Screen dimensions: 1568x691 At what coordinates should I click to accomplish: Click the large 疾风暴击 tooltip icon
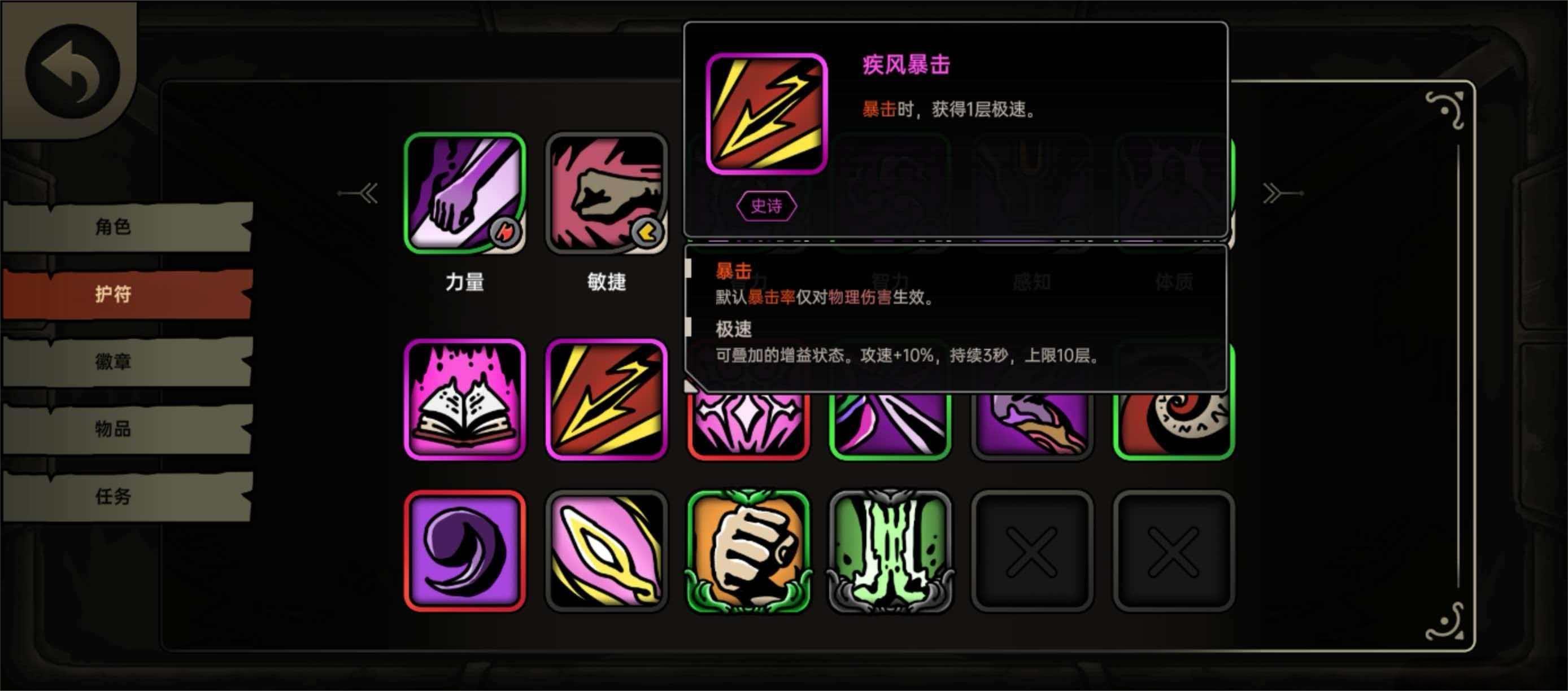pyautogui.click(x=766, y=113)
